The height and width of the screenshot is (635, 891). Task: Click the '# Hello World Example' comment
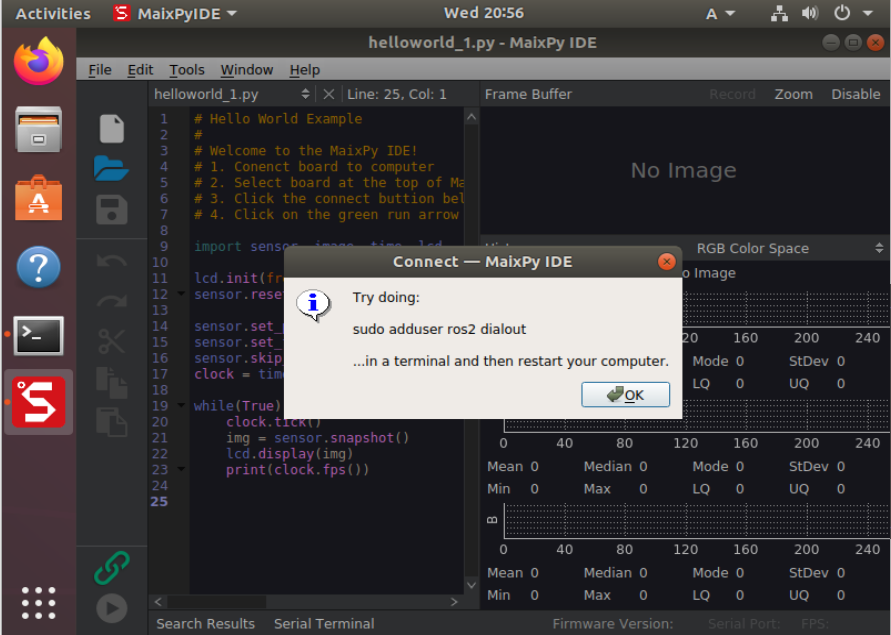pos(278,119)
